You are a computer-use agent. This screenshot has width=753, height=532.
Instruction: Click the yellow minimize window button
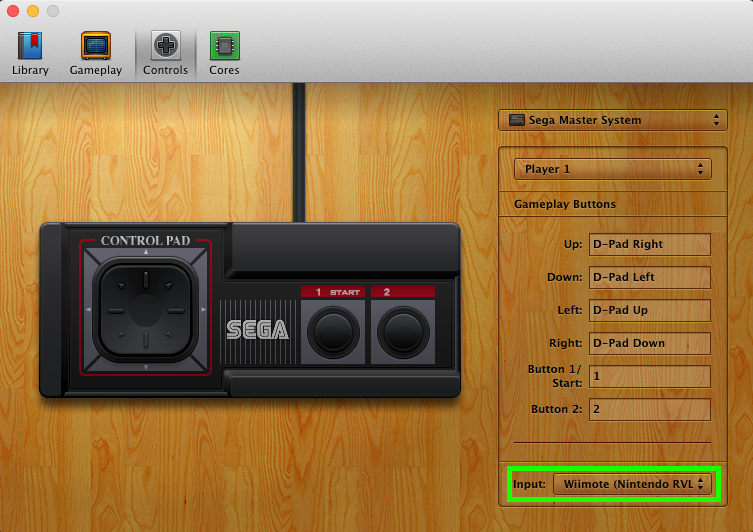(33, 11)
